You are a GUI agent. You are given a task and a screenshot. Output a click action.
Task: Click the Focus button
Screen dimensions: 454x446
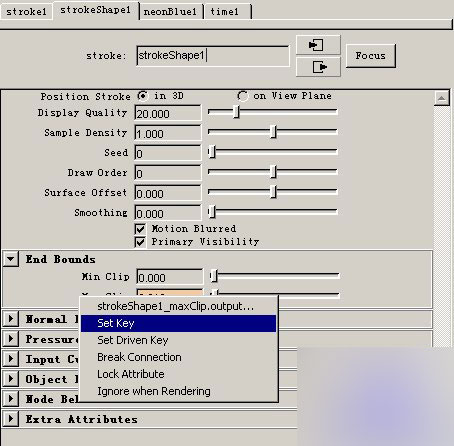pos(371,56)
